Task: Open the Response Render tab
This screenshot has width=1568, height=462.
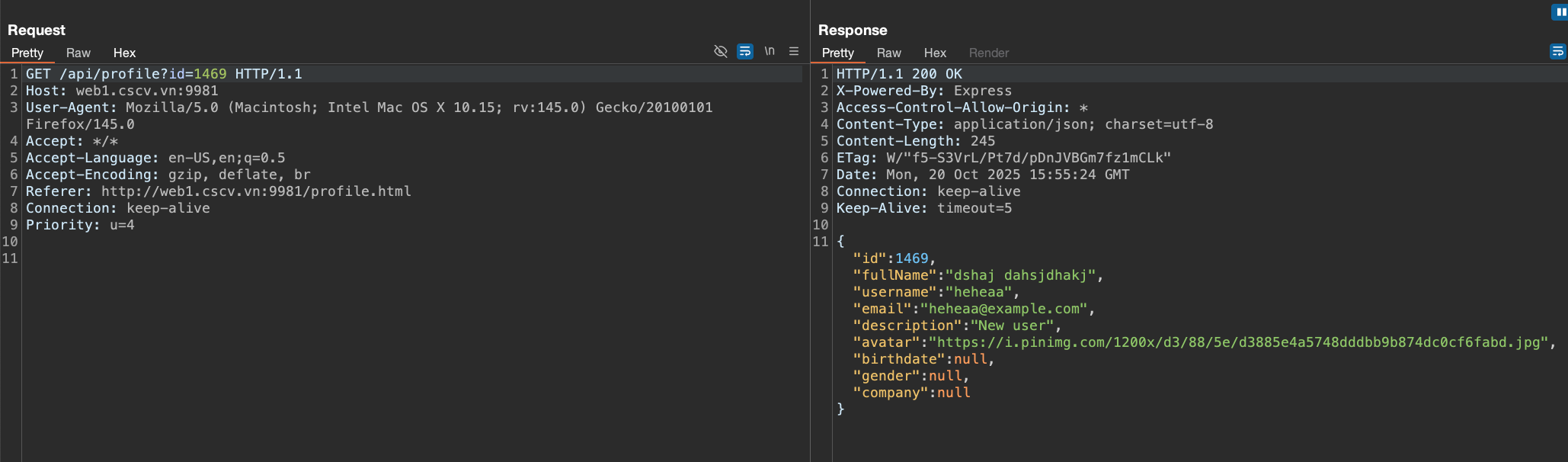Action: click(988, 53)
